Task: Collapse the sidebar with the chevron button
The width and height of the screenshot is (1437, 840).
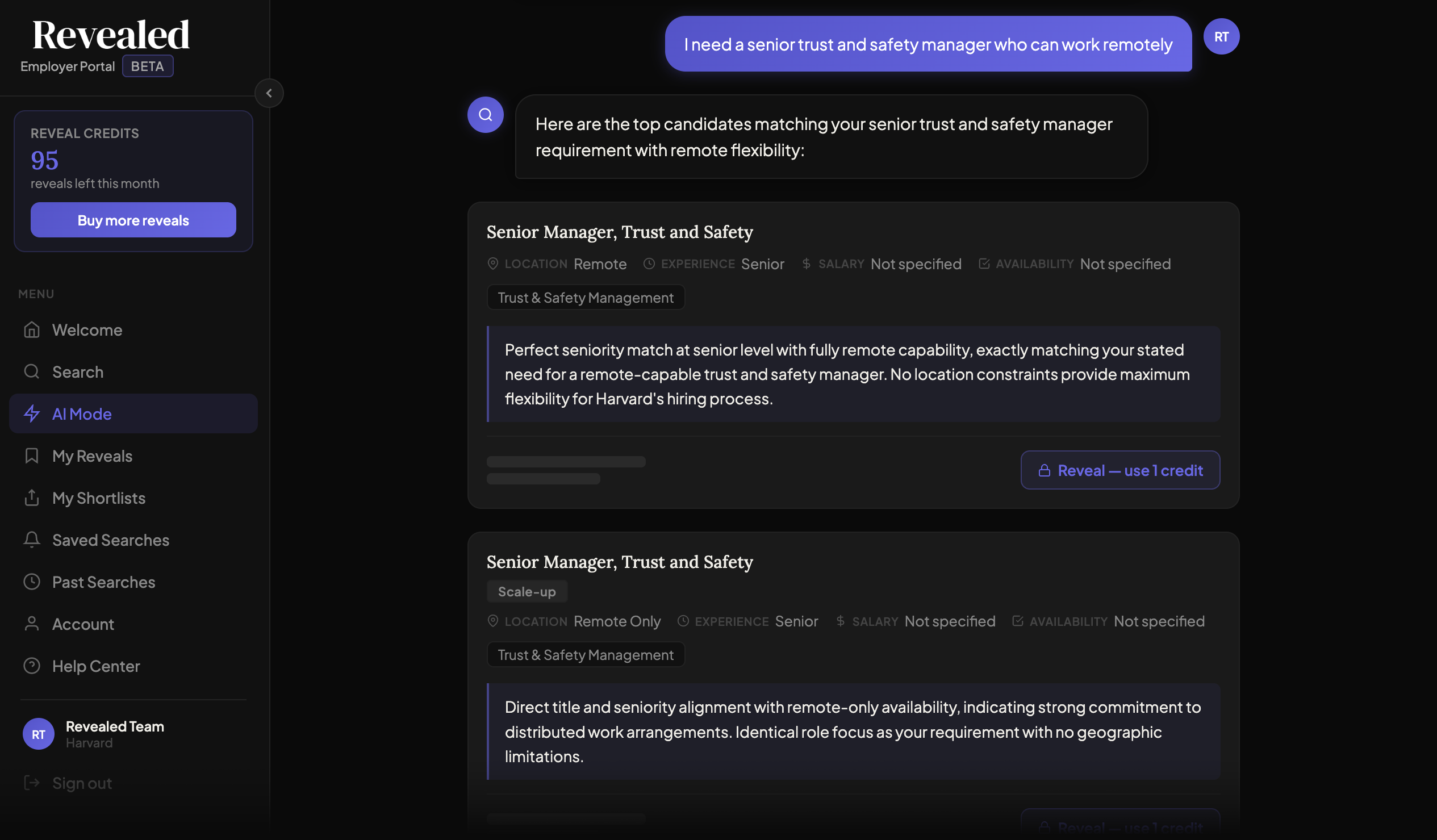Action: coord(269,93)
